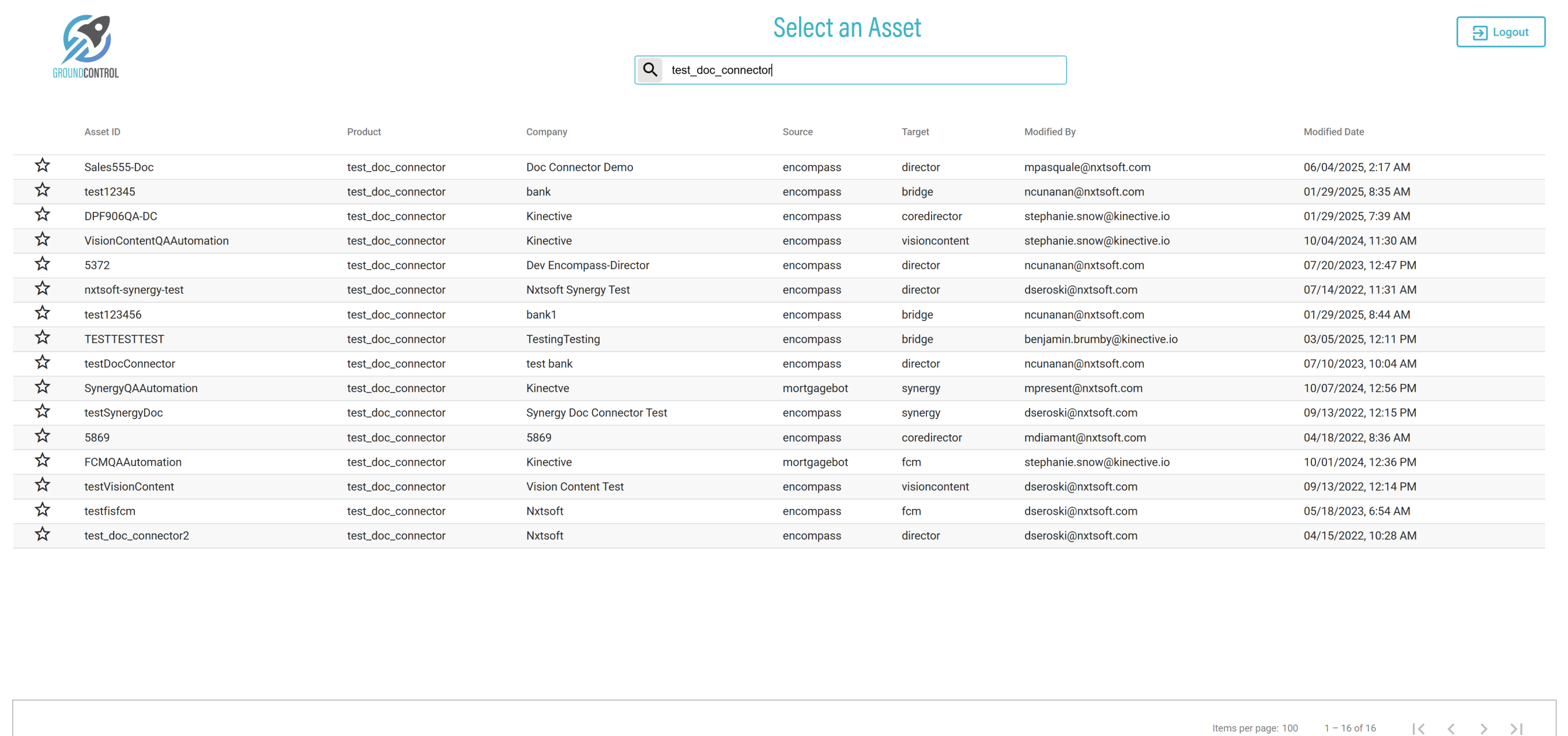Favorite the DPF906QA-DC asset row
The width and height of the screenshot is (1568, 736).
[42, 215]
